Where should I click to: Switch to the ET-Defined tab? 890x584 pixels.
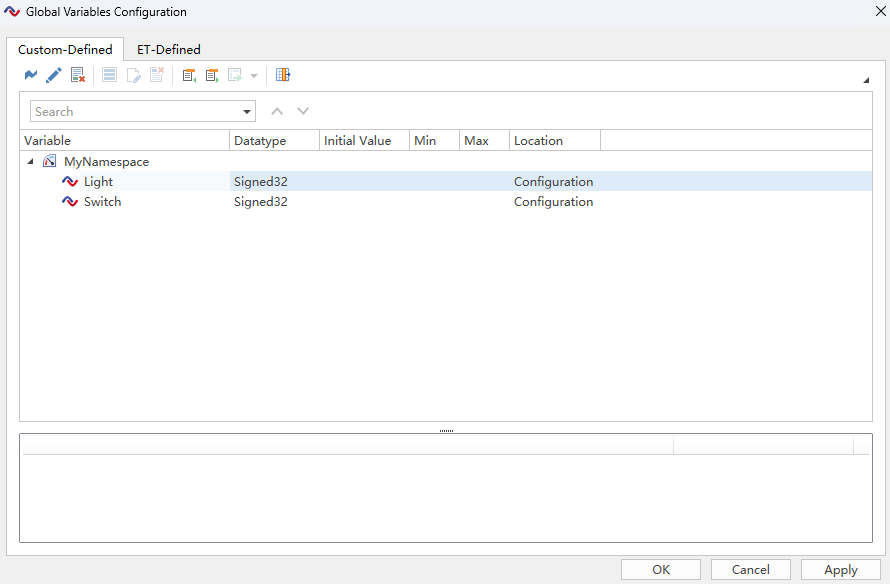tap(168, 49)
